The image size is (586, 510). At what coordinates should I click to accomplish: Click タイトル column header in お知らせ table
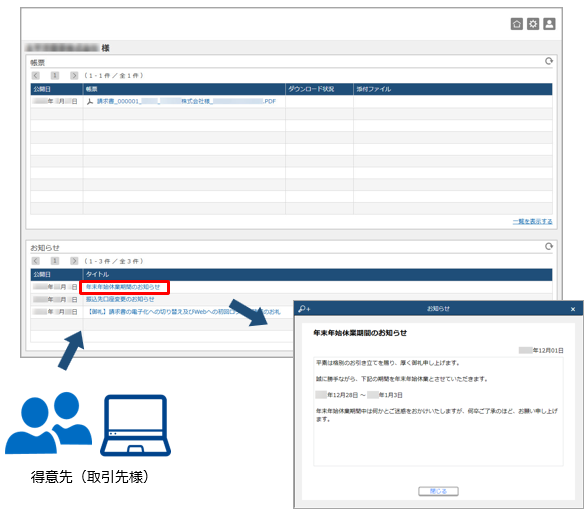[317, 274]
